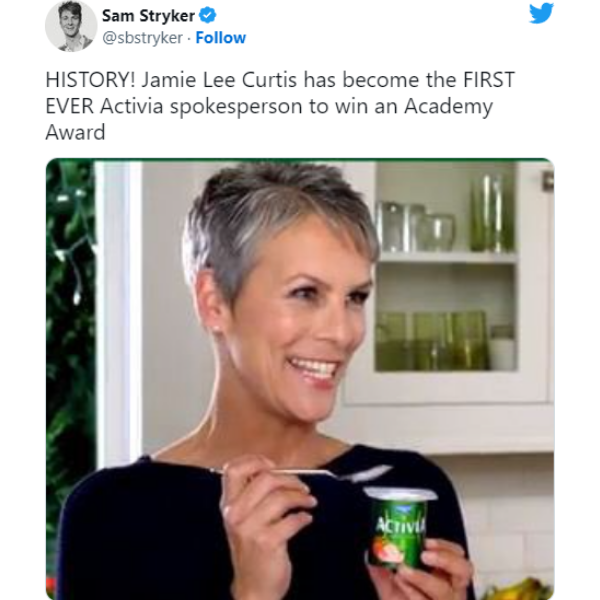Open the Sam Stryker display name link
The height and width of the screenshot is (600, 600).
[x=148, y=16]
